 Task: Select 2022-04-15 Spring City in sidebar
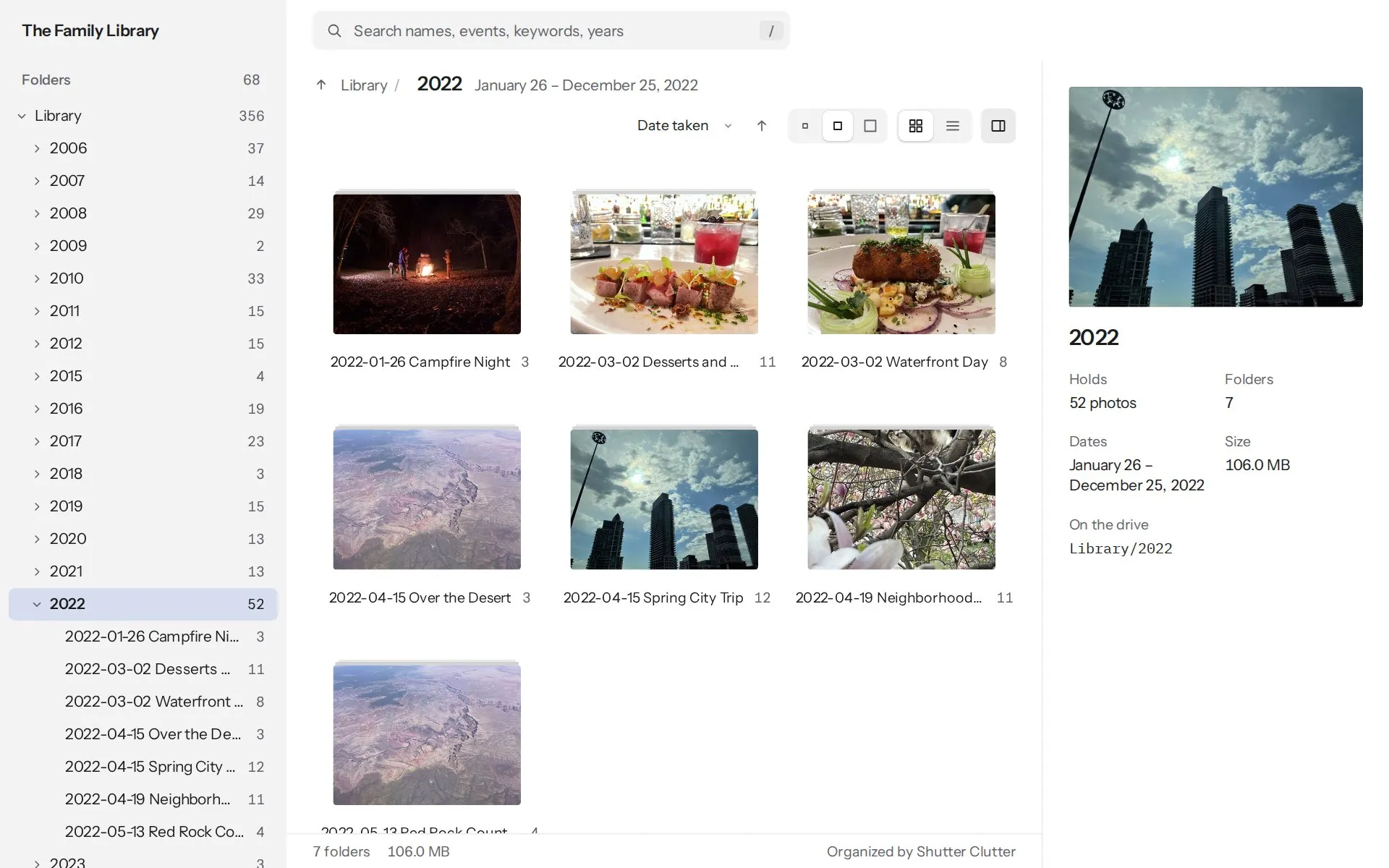(x=143, y=767)
